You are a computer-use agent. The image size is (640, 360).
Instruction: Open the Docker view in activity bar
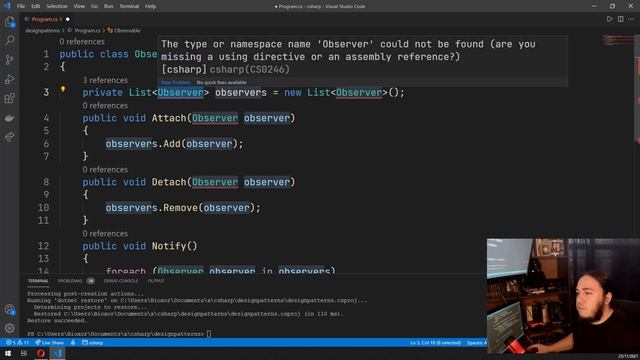click(x=9, y=118)
